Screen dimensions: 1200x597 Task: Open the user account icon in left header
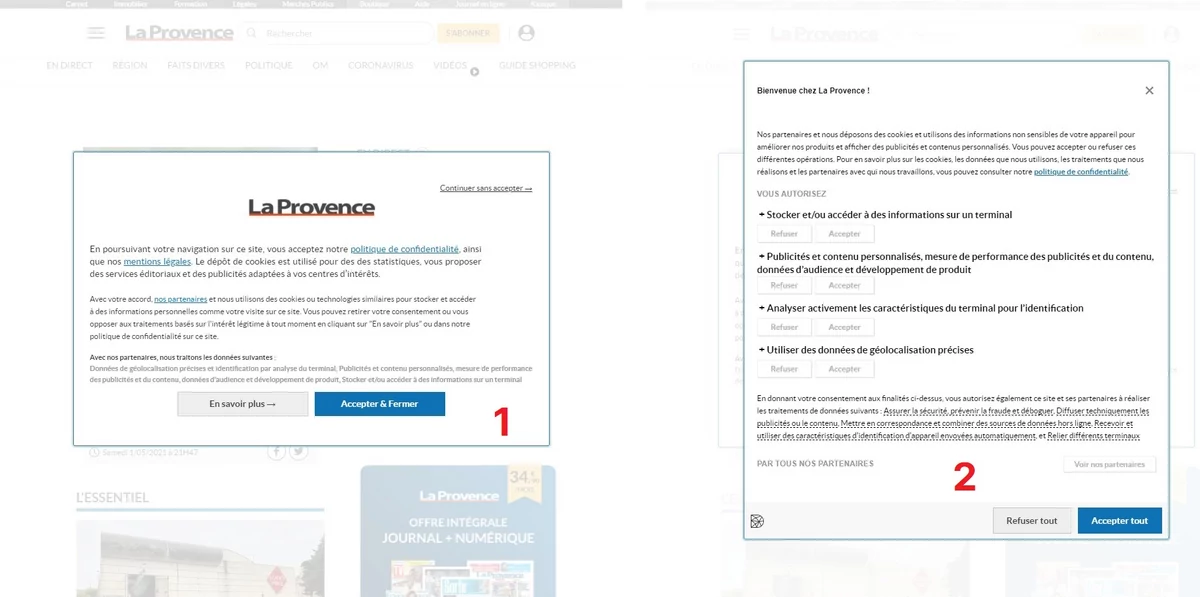point(527,33)
